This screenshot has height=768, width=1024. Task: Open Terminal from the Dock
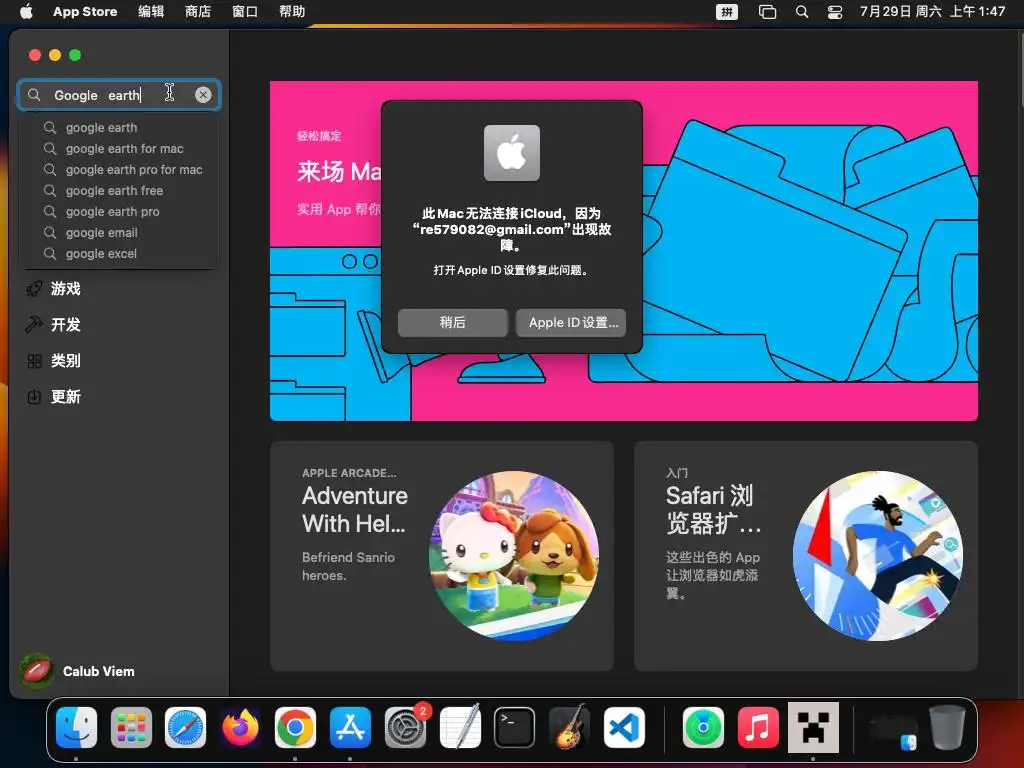pyautogui.click(x=514, y=728)
